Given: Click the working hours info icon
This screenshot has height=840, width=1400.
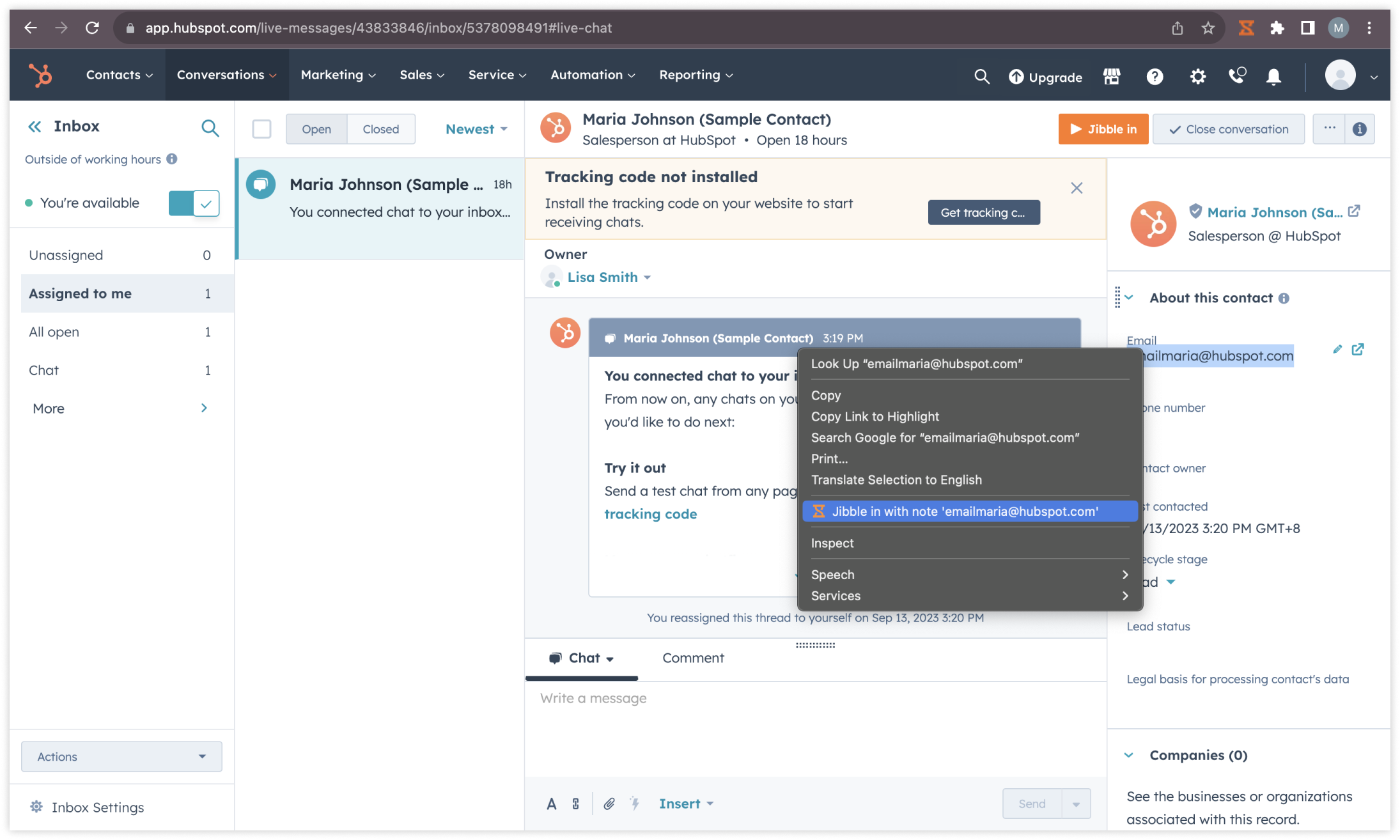Looking at the screenshot, I should click(172, 159).
